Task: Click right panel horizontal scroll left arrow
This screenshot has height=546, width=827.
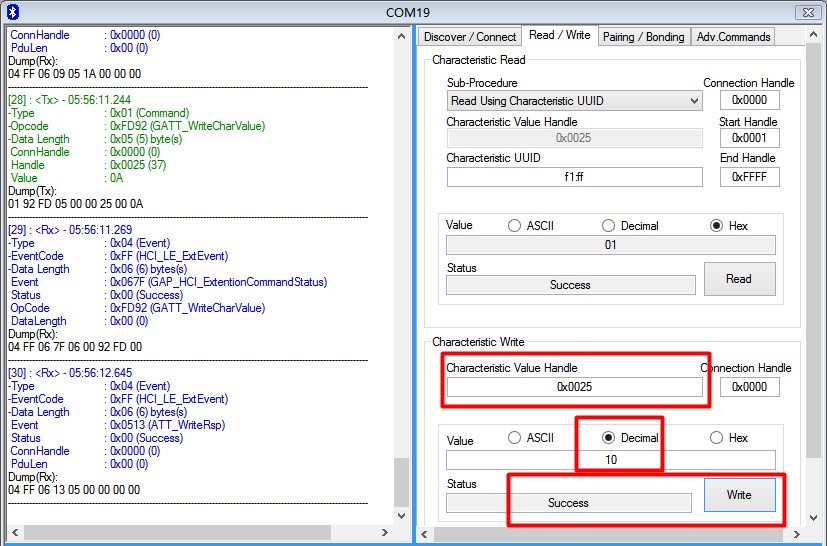Action: 425,534
